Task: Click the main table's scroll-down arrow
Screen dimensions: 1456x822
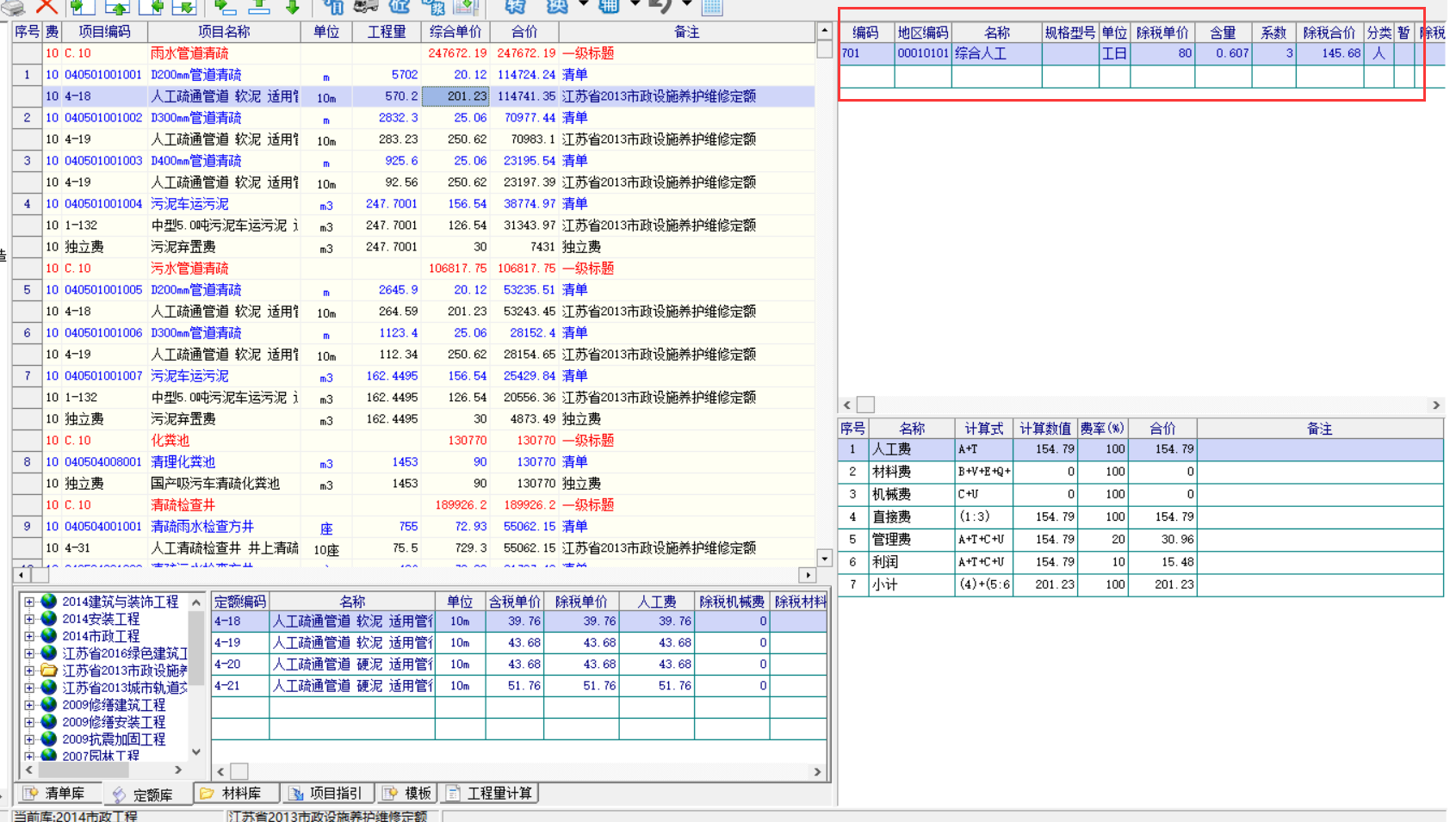Action: (x=824, y=558)
